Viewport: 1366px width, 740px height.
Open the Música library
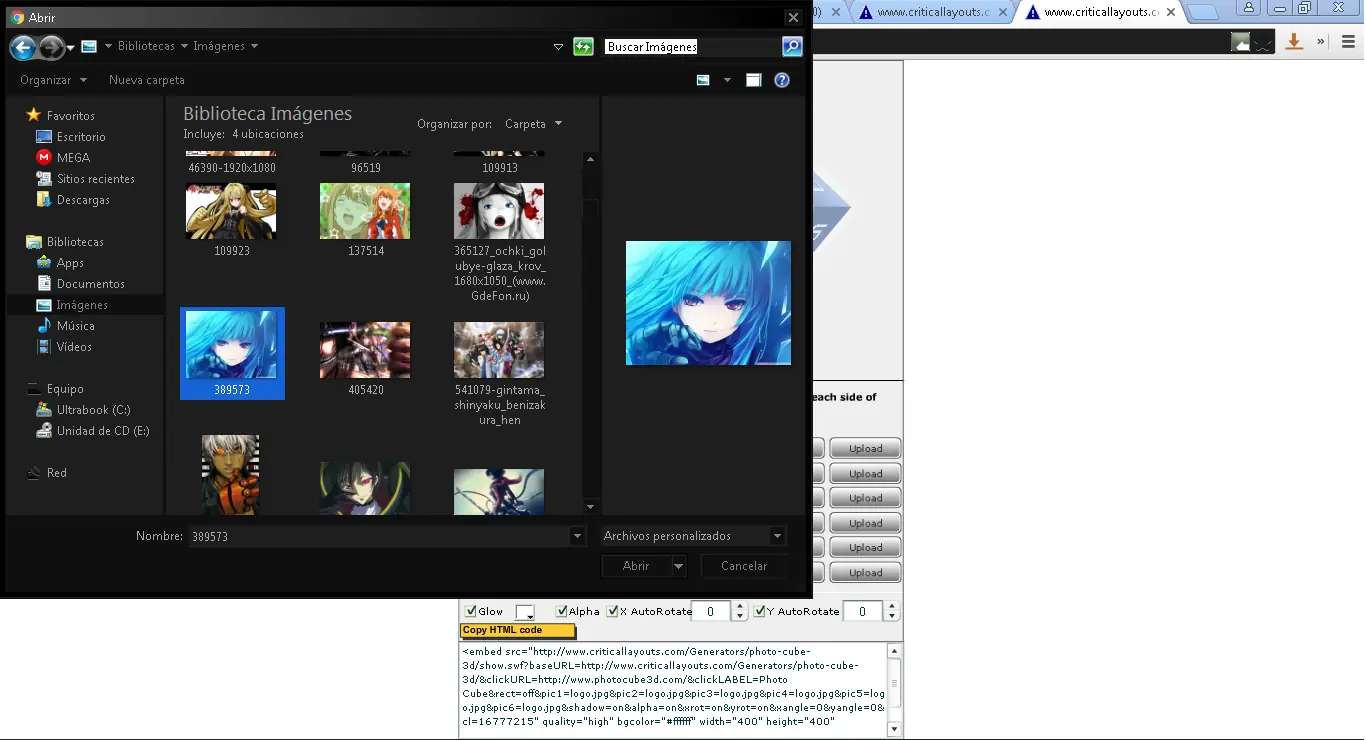pos(65,326)
